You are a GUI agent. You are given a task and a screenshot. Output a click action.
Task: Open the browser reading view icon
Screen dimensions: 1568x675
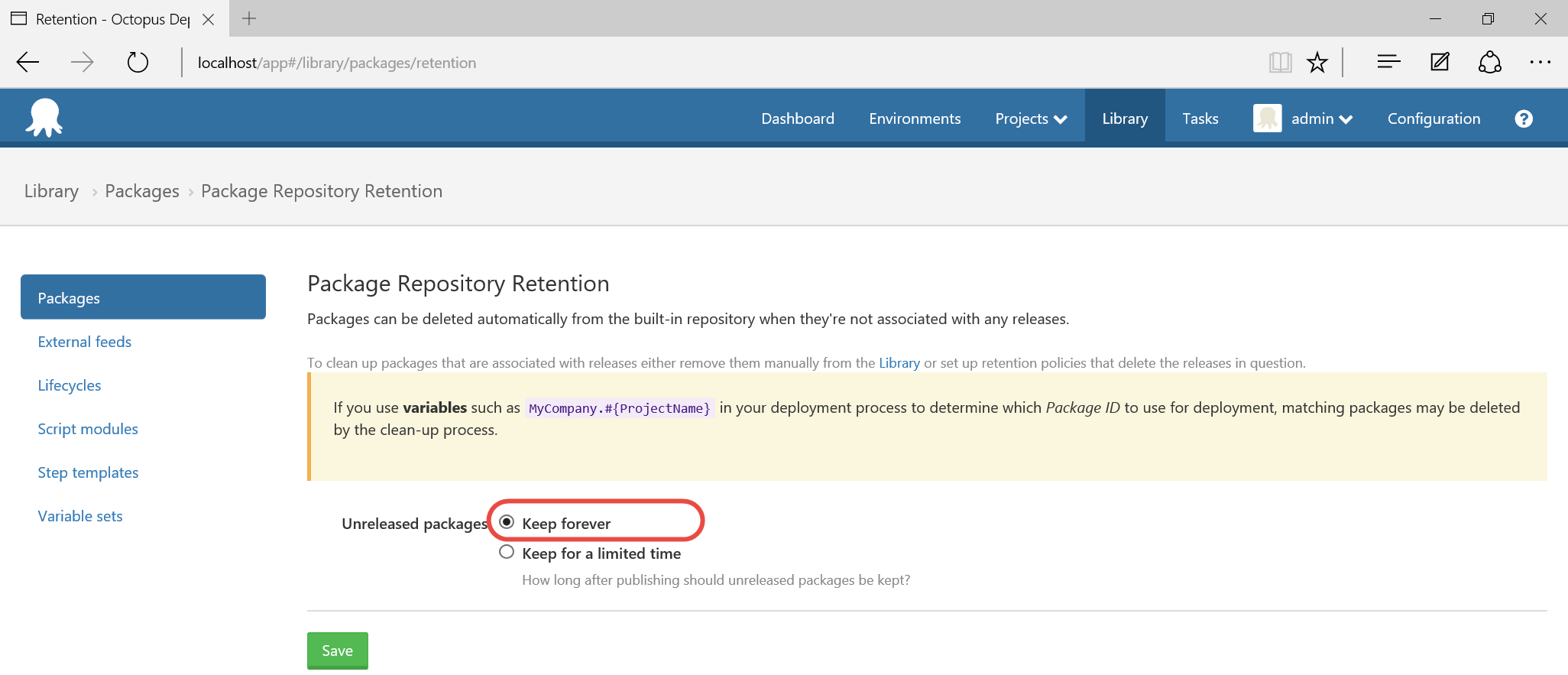coord(1280,63)
